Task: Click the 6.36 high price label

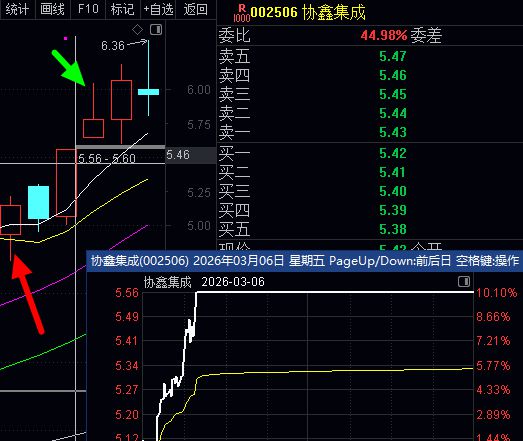Action: (x=113, y=46)
